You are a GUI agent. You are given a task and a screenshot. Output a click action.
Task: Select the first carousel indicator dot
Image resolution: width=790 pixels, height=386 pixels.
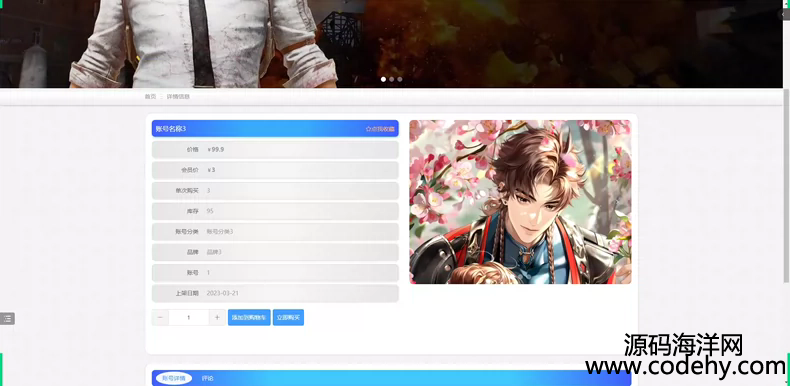click(383, 79)
